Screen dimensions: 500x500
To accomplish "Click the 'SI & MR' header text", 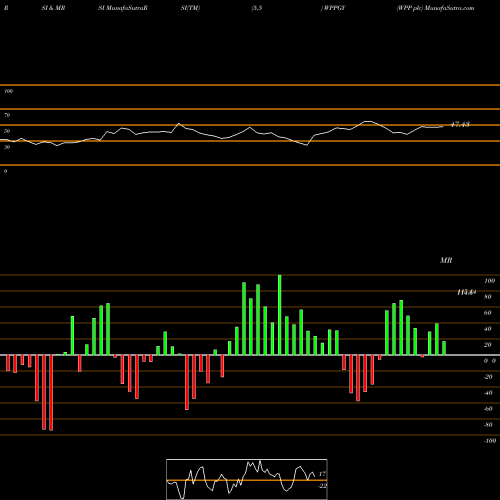I will coord(53,8).
